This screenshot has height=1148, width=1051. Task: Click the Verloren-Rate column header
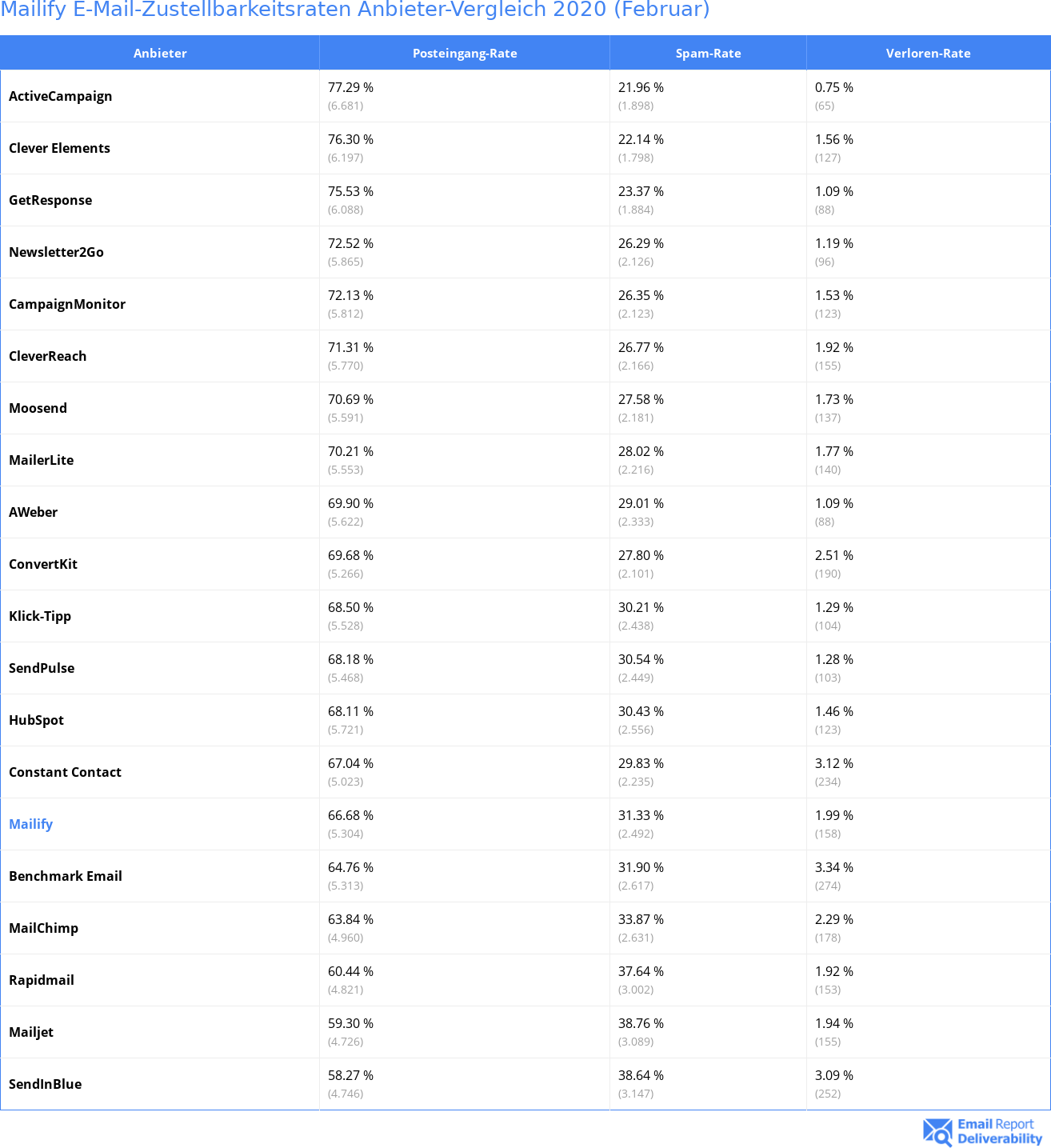[x=928, y=53]
